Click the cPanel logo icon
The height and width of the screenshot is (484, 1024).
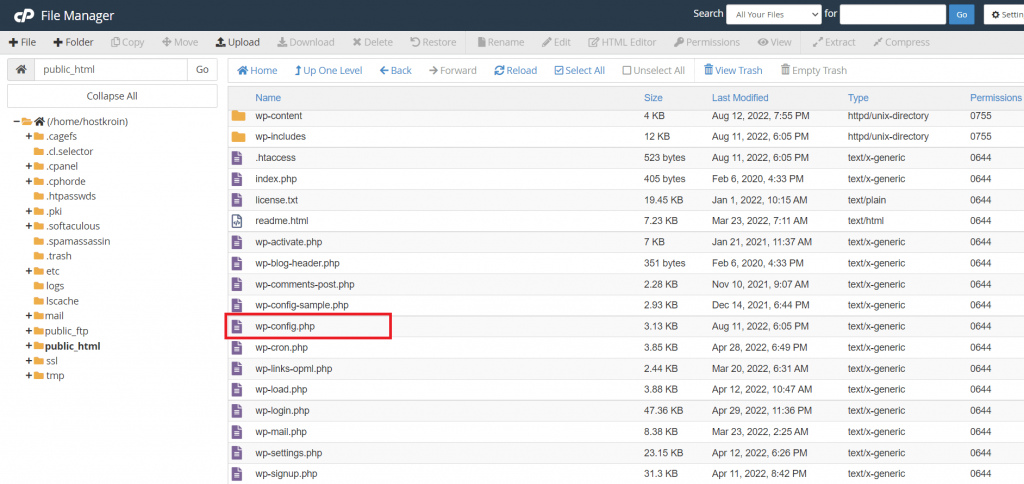pos(24,15)
